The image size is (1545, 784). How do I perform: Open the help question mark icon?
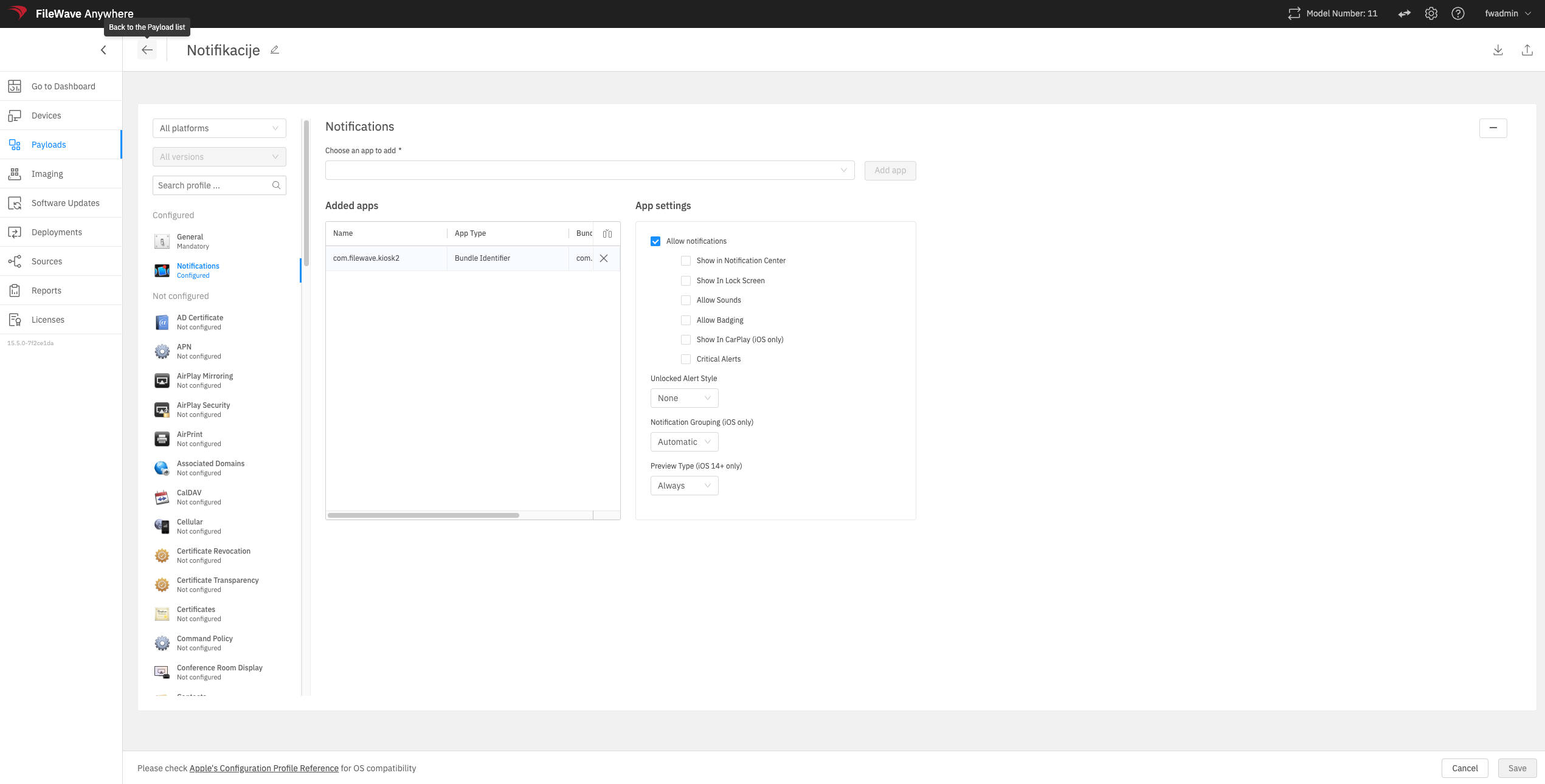[x=1458, y=13]
